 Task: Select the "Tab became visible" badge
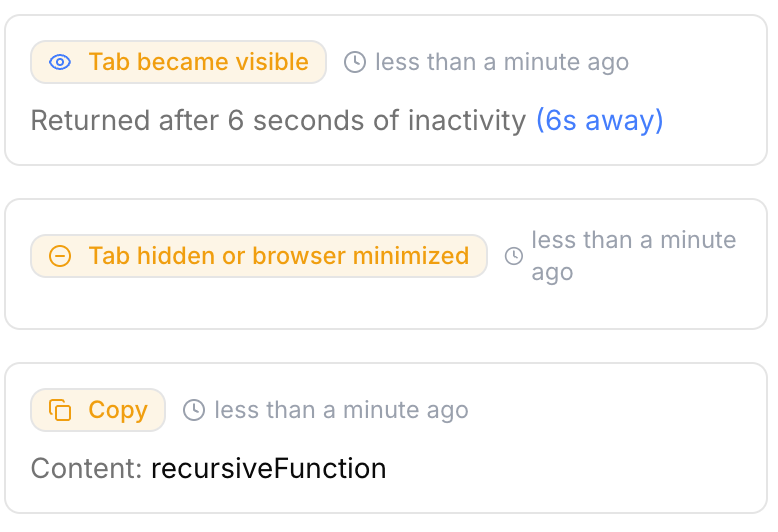coord(178,62)
